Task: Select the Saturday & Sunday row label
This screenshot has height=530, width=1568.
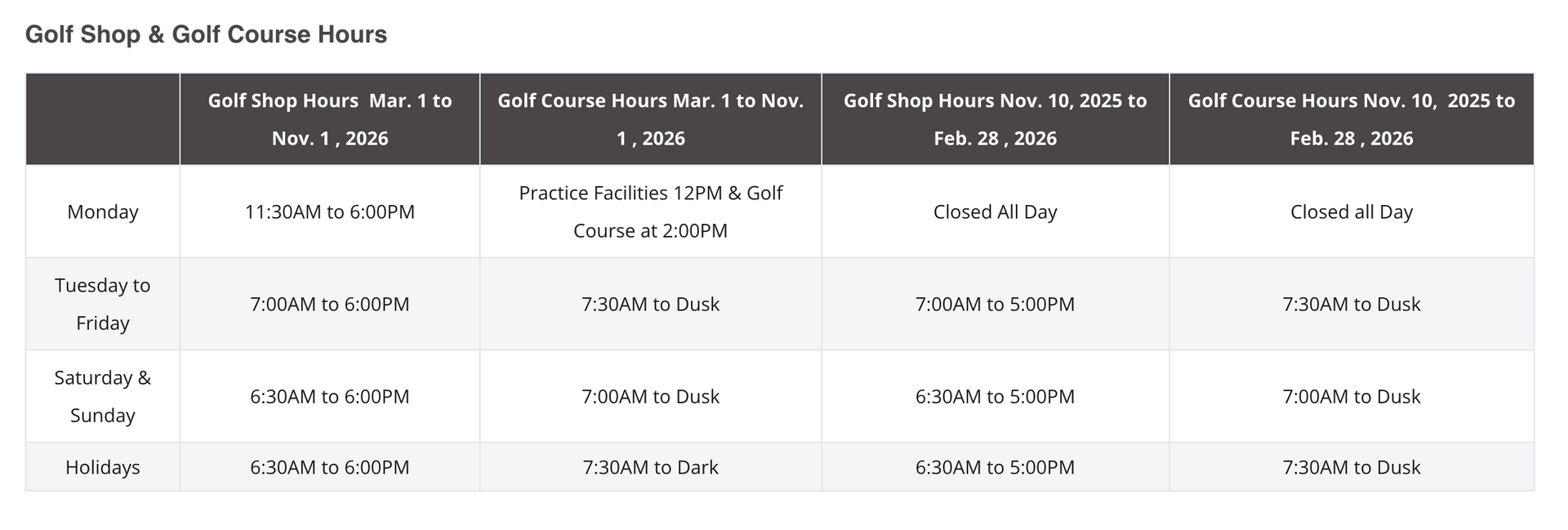Action: 103,396
